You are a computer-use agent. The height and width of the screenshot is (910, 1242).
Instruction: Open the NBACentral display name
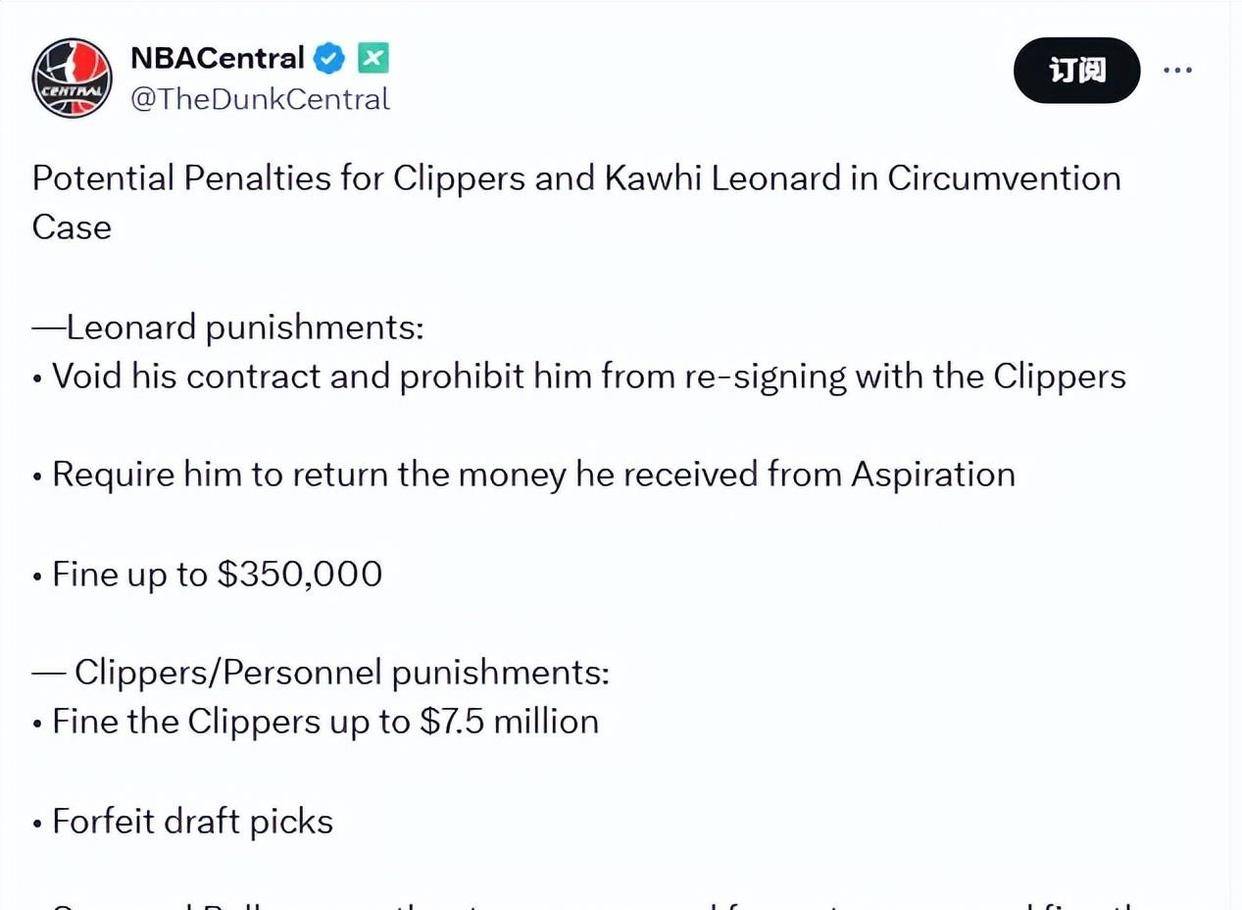tap(217, 59)
